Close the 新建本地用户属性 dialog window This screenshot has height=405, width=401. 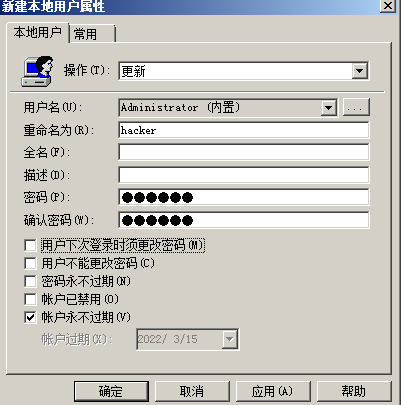[x=388, y=6]
